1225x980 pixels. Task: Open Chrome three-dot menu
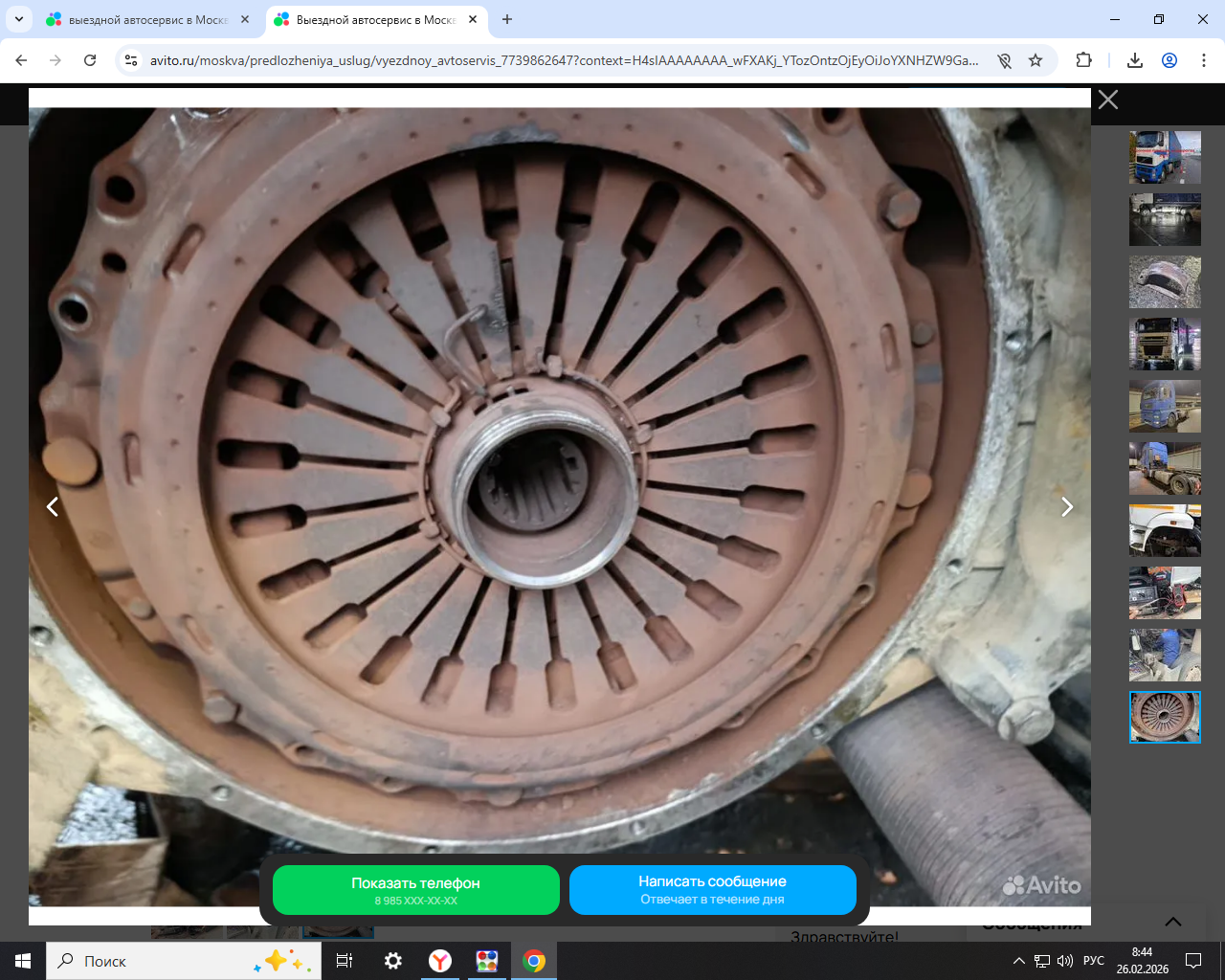pos(1203,60)
